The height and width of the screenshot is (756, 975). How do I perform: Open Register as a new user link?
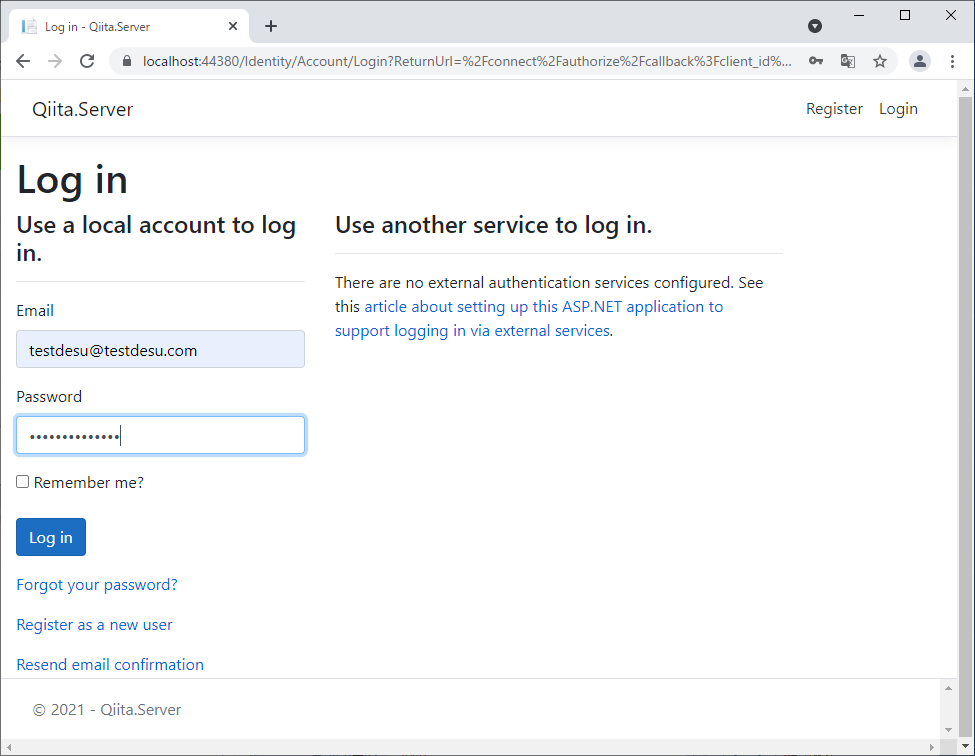pyautogui.click(x=95, y=625)
